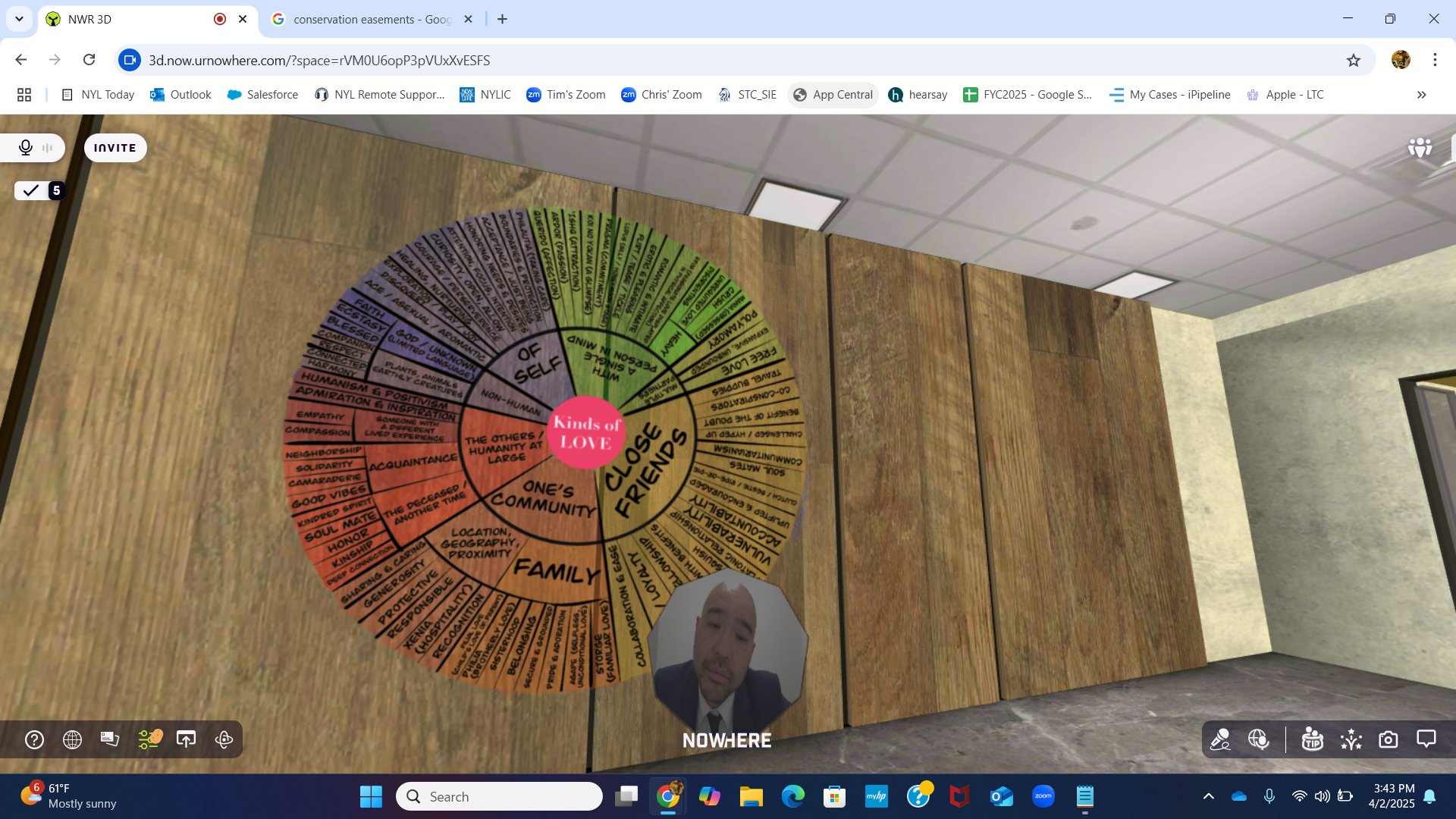Open the bookmarks apps grid icon
The image size is (1456, 819).
coord(24,95)
